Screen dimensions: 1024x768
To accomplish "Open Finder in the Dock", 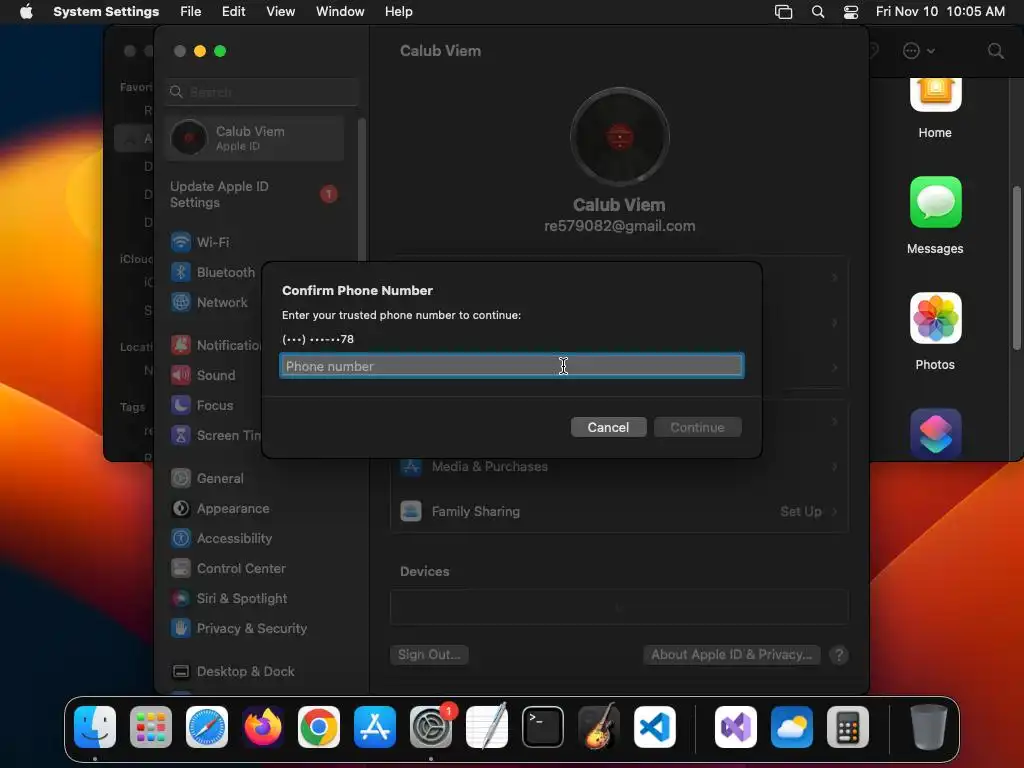I will point(95,727).
